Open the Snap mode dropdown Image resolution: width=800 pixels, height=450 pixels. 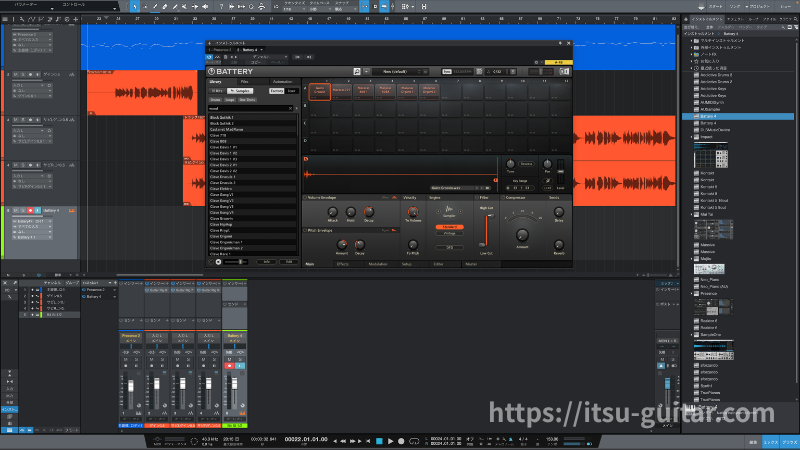click(x=344, y=8)
